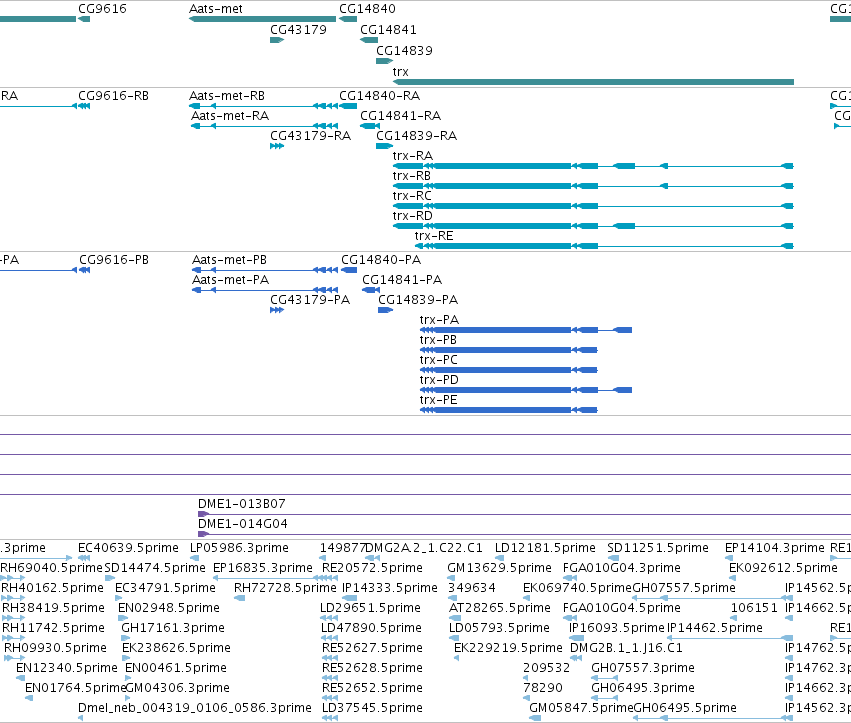The width and height of the screenshot is (851, 723).
Task: Click the 149877 EST glyph
Action: (323, 558)
